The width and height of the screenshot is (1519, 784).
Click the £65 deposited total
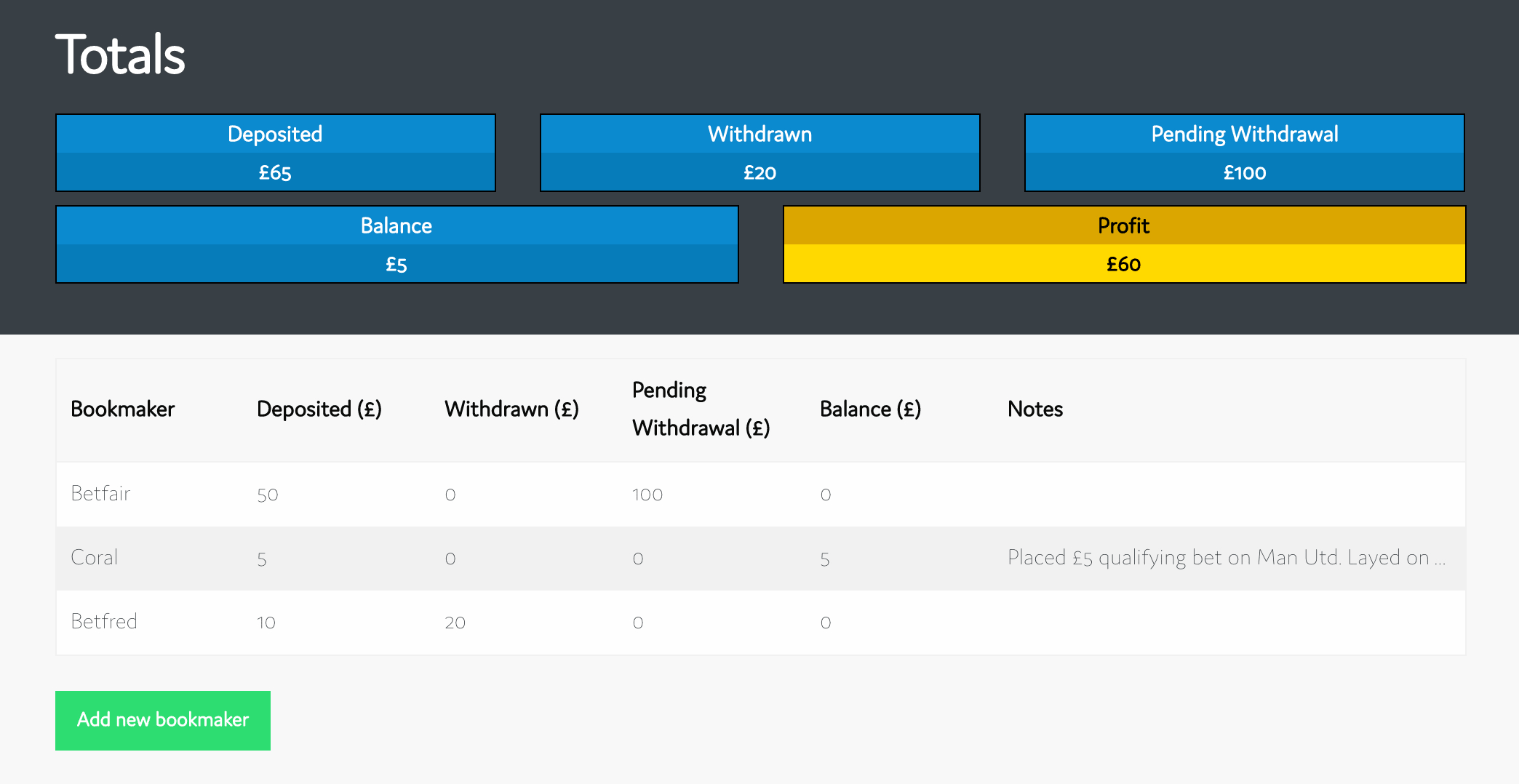point(275,172)
